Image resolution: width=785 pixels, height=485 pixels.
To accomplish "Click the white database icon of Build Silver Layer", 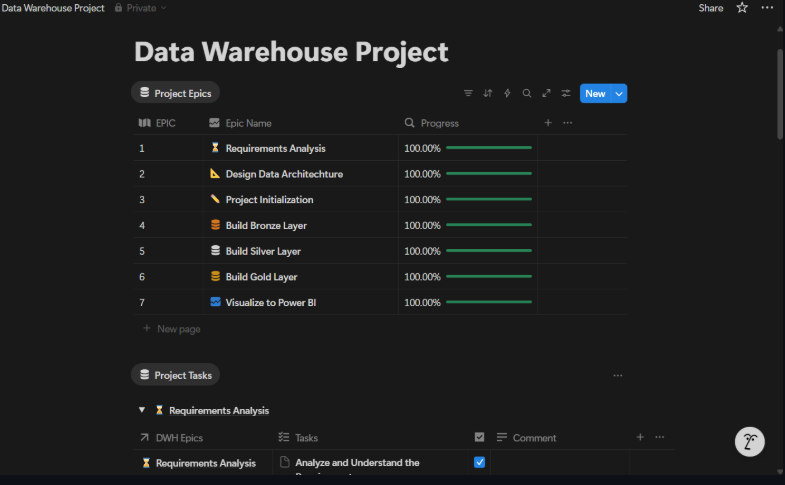I will point(215,250).
